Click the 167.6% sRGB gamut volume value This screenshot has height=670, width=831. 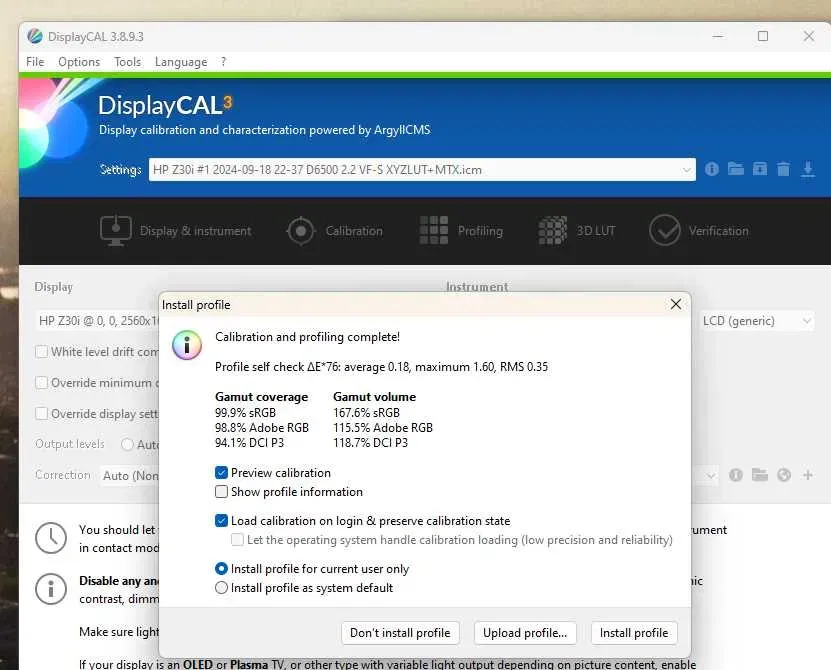point(366,412)
